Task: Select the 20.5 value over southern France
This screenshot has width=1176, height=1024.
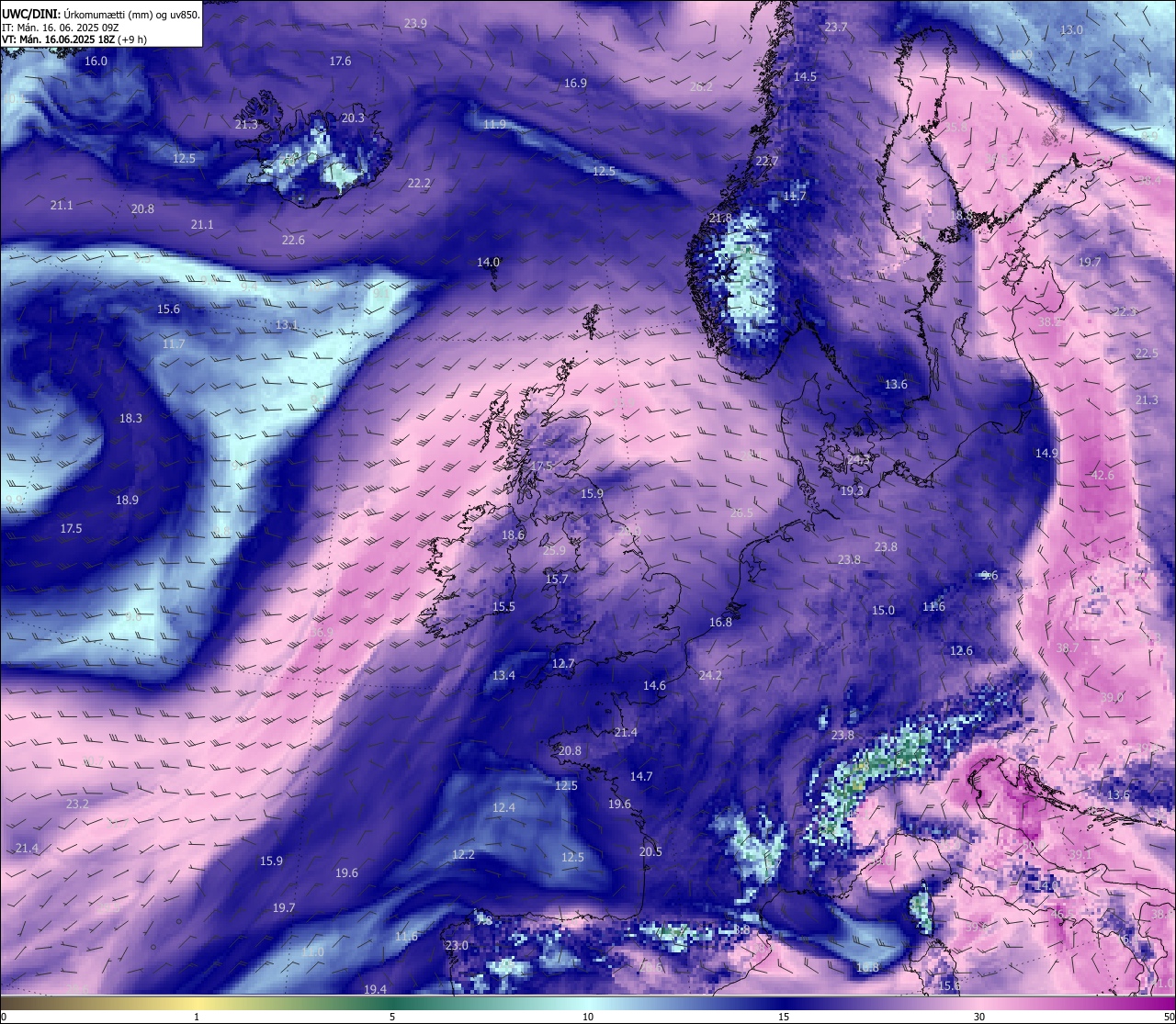Action: point(650,852)
